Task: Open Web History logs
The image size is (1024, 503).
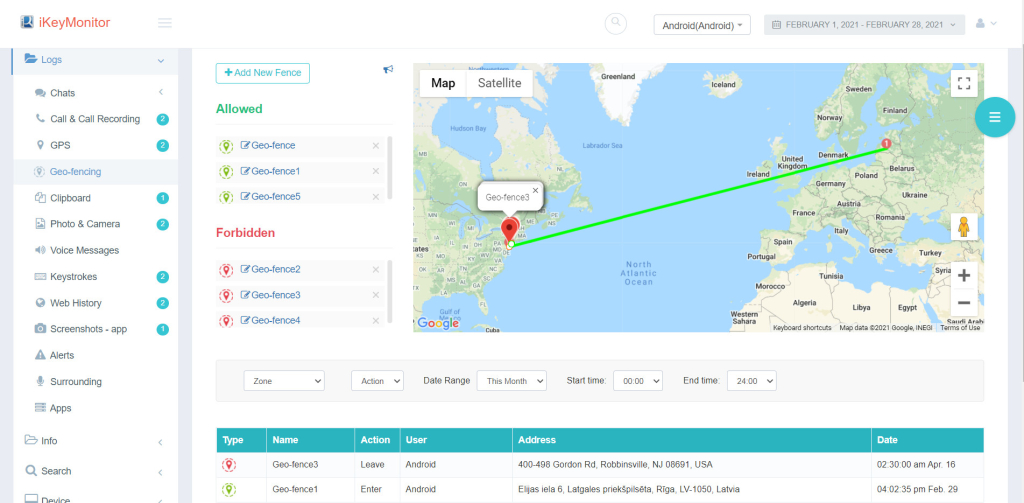Action: pyautogui.click(x=95, y=303)
